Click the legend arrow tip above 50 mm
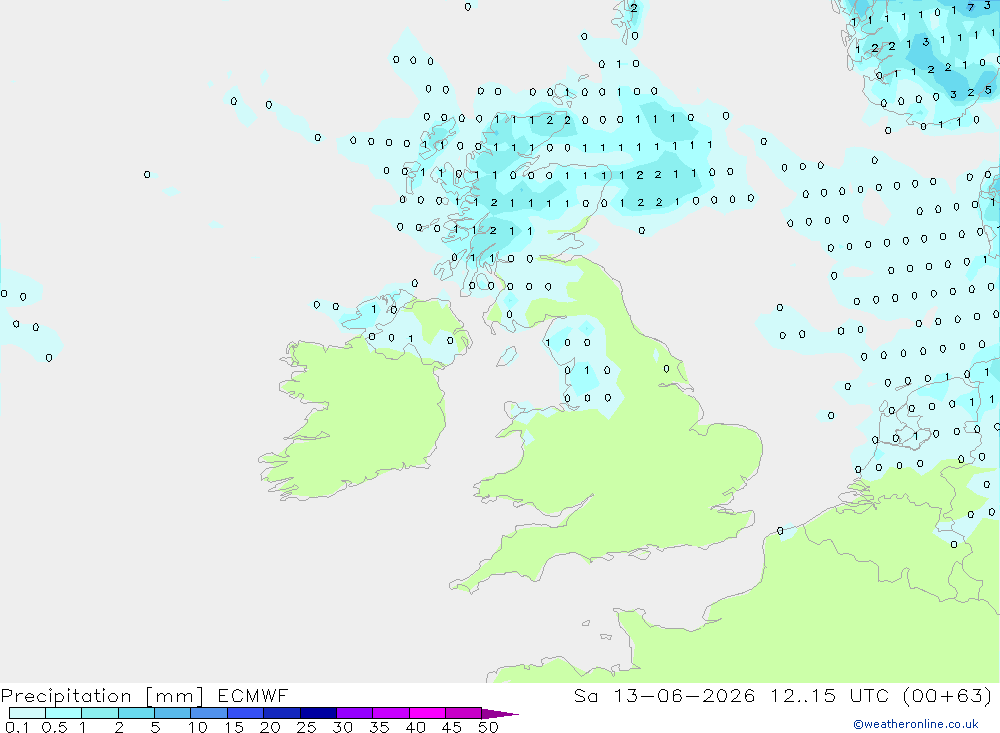The width and height of the screenshot is (1000, 733). pyautogui.click(x=500, y=713)
